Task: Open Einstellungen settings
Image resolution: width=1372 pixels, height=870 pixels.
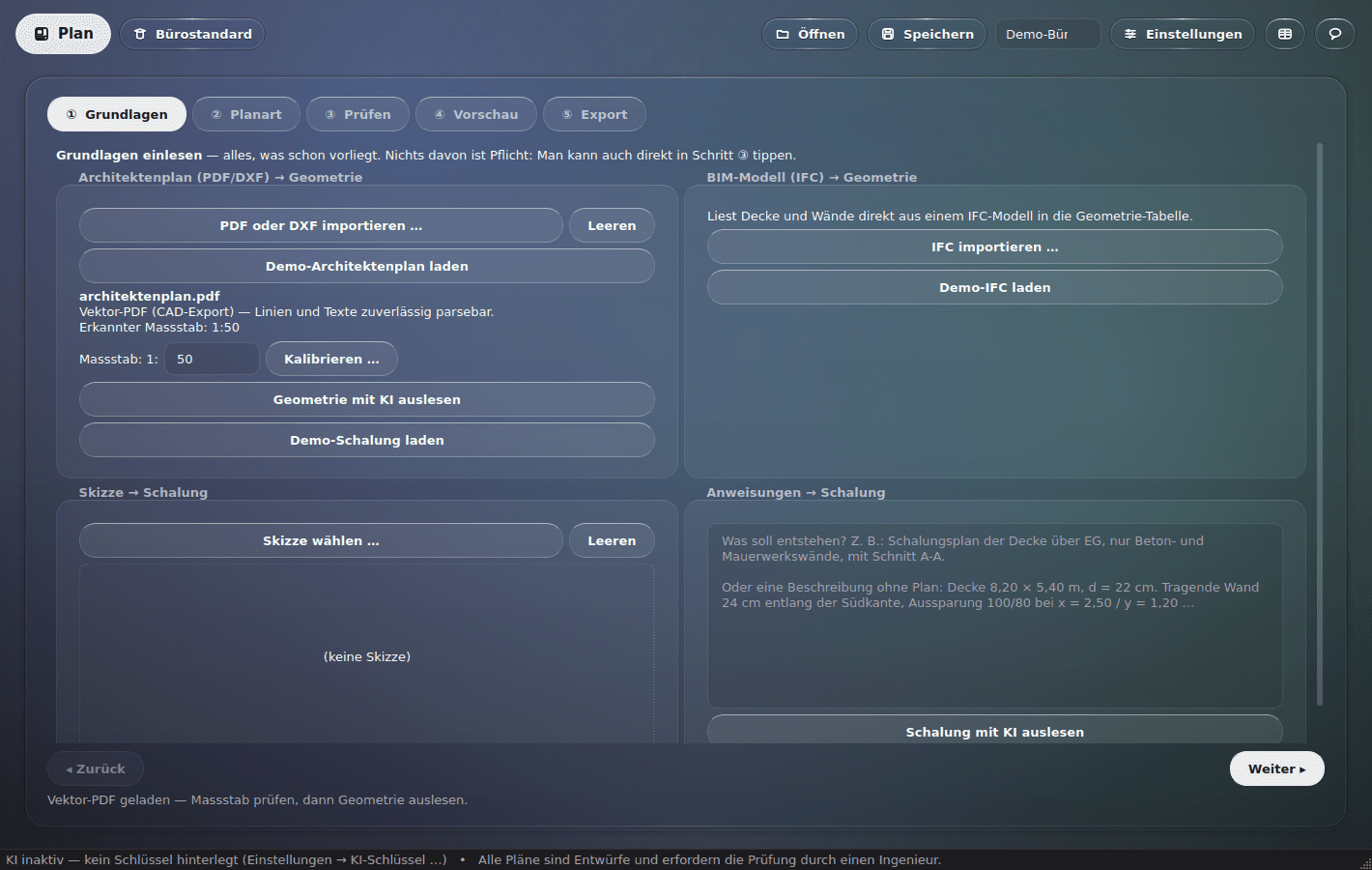Action: (x=1183, y=34)
